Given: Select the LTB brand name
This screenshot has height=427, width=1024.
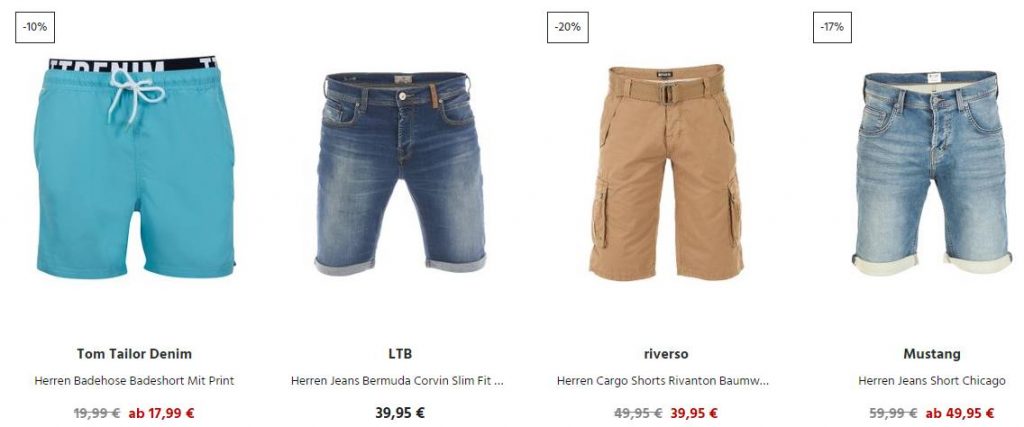Looking at the screenshot, I should (400, 354).
